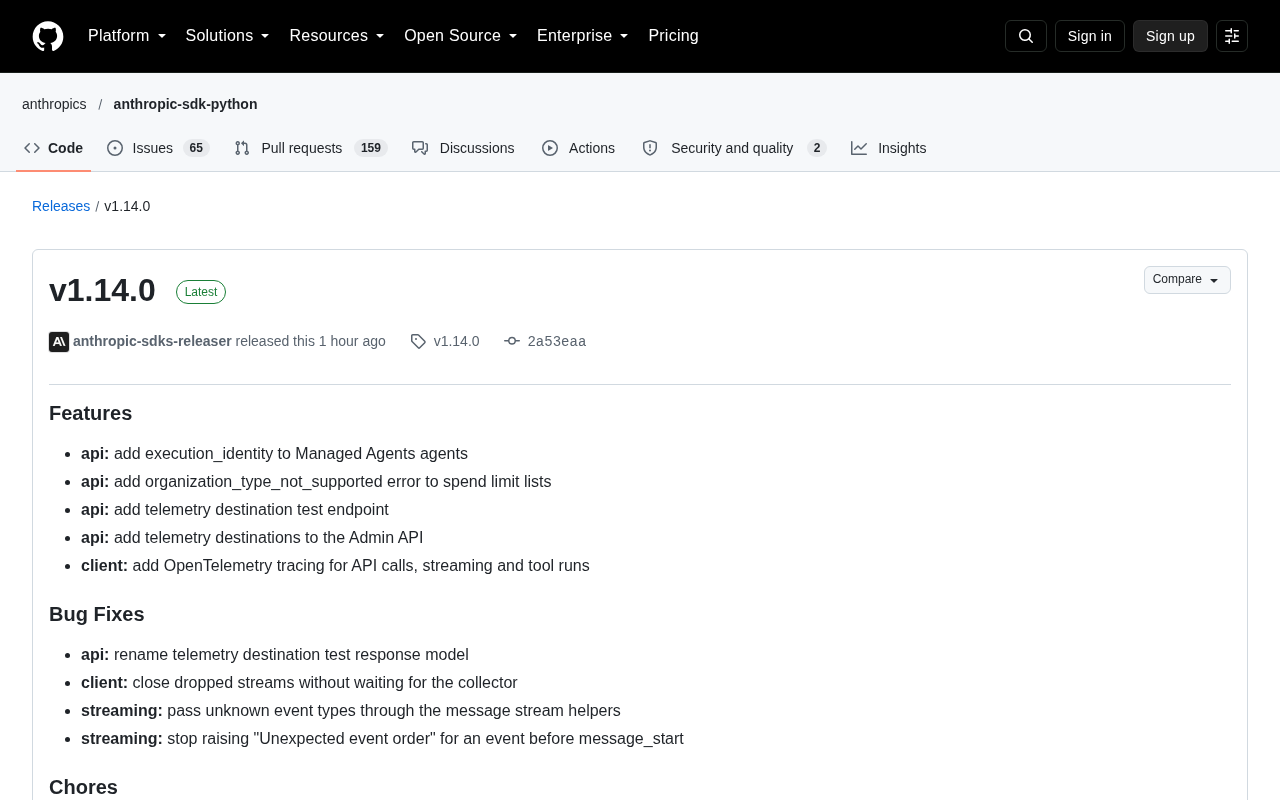Open the anthropic-sdk-python repository link

185,104
